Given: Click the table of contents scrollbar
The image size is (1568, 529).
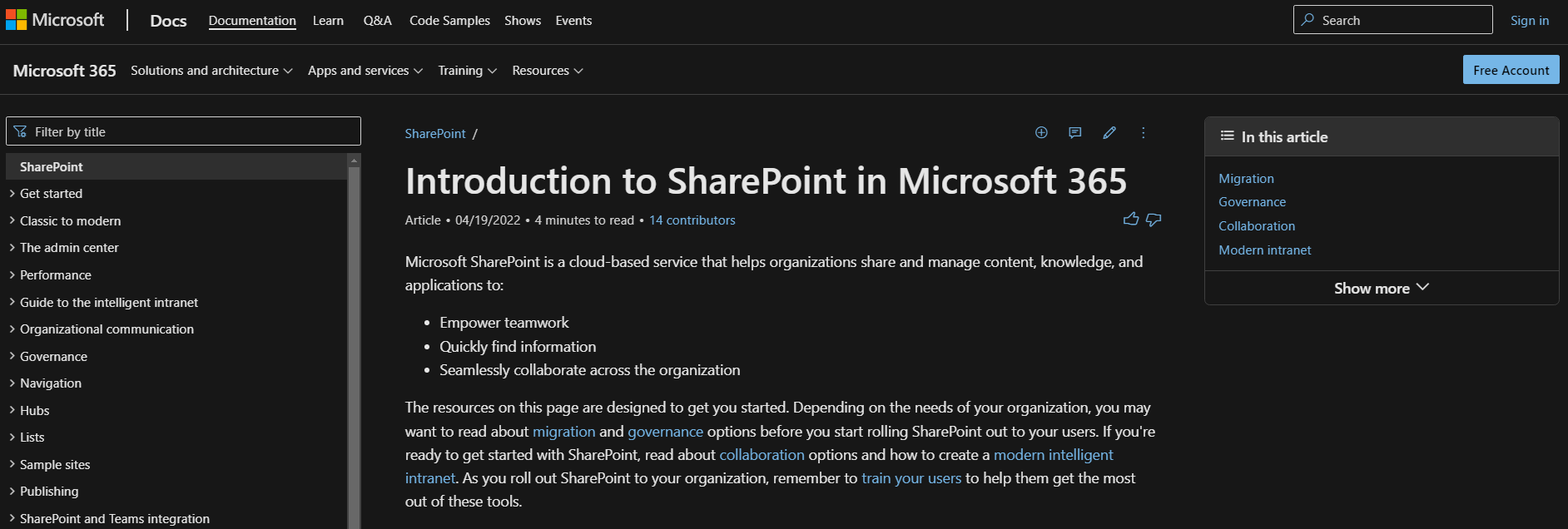Looking at the screenshot, I should point(354,347).
